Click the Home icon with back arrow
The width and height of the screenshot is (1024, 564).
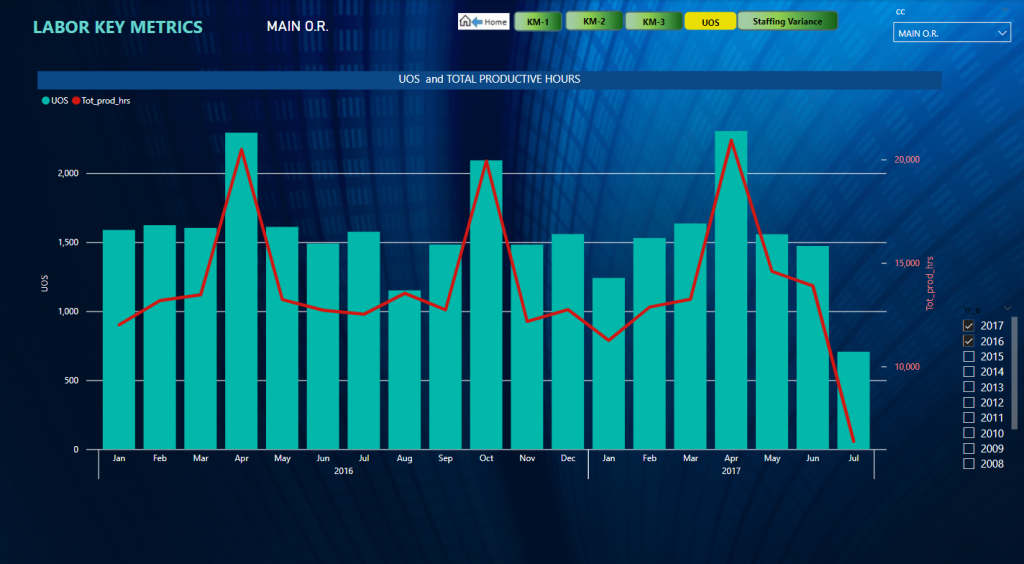click(484, 21)
